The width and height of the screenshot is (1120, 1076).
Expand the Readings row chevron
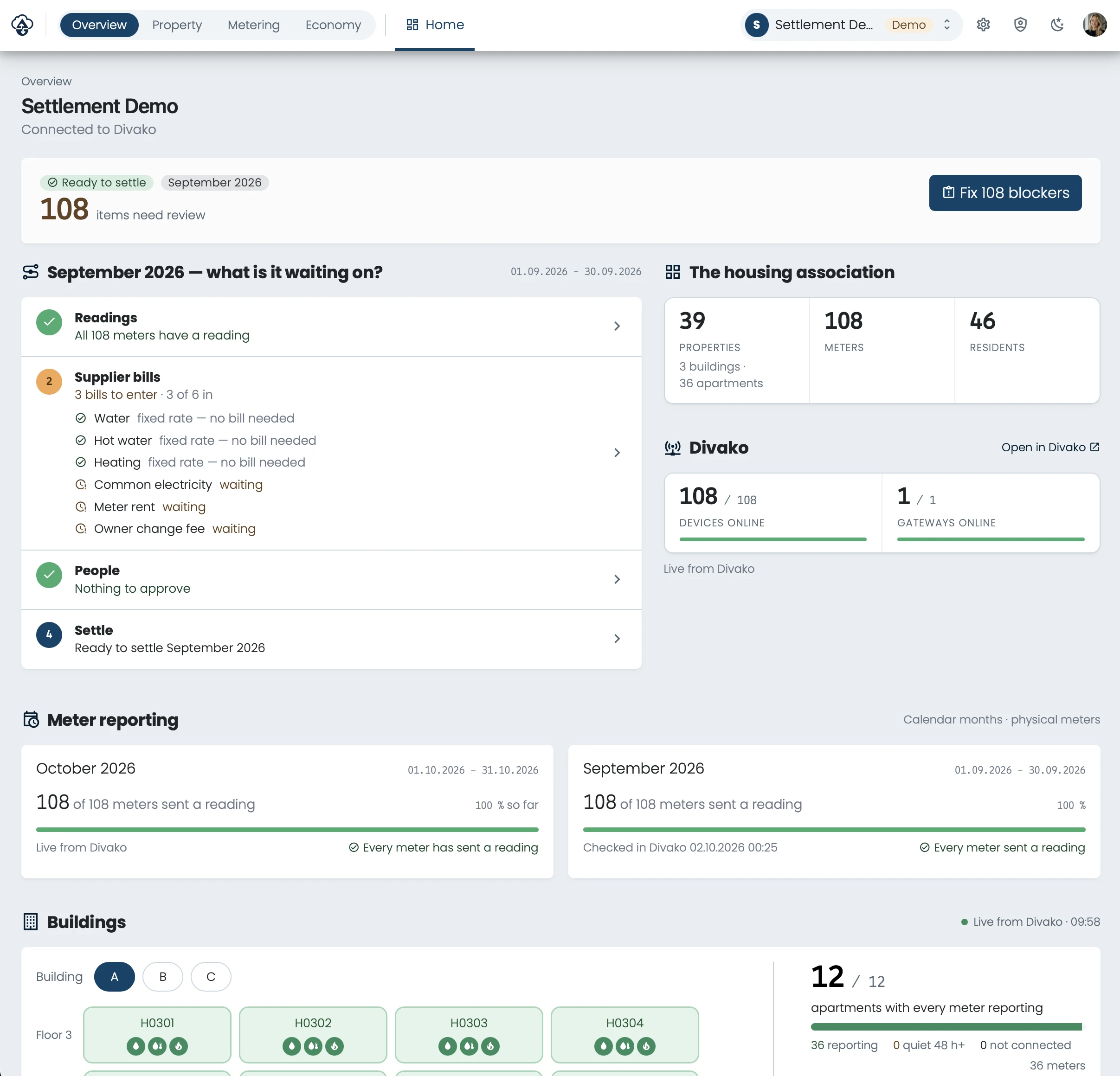(x=617, y=326)
